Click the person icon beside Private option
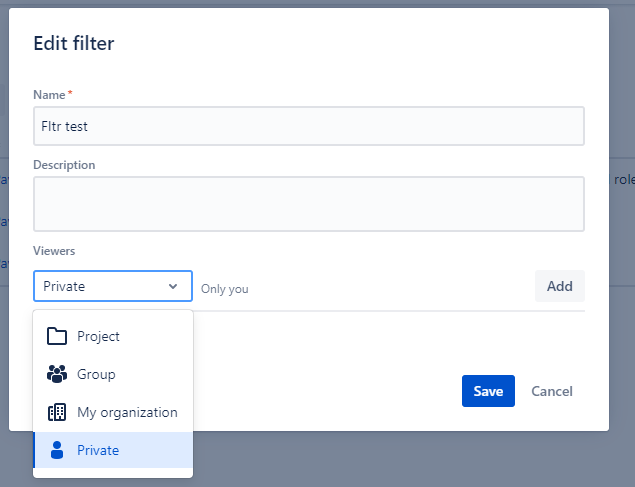Viewport: 635px width, 487px height. [57, 450]
